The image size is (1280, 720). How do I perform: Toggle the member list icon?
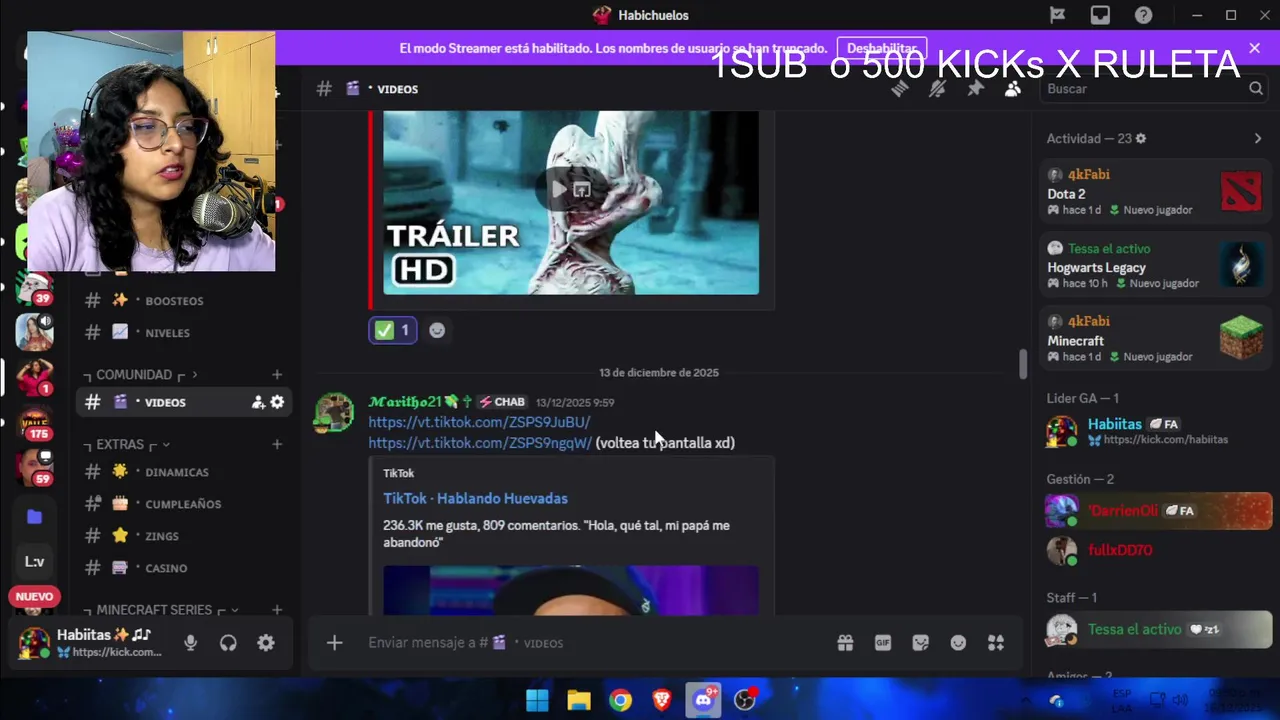point(1013,89)
